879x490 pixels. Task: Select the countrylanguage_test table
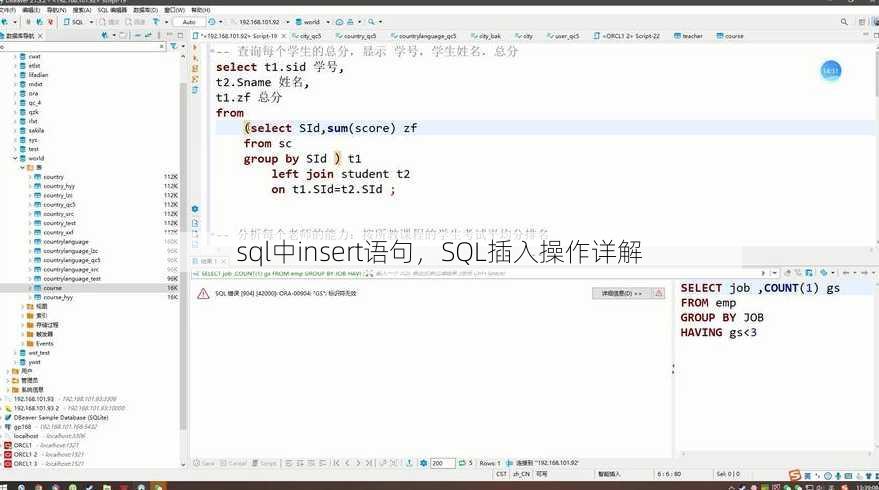(x=72, y=279)
